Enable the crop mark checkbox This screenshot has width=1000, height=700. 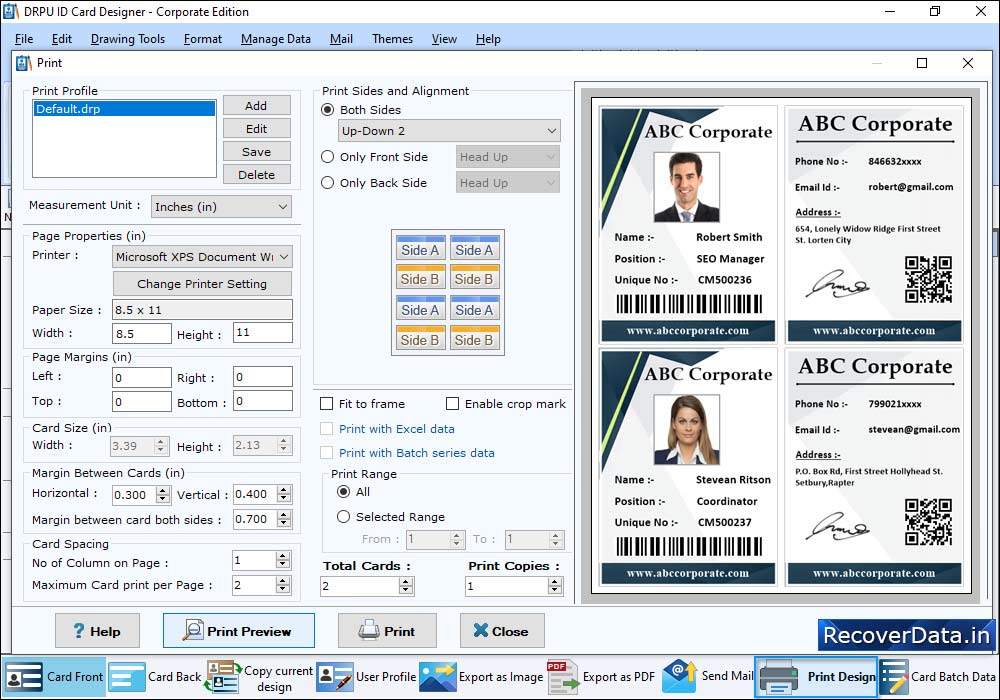452,404
